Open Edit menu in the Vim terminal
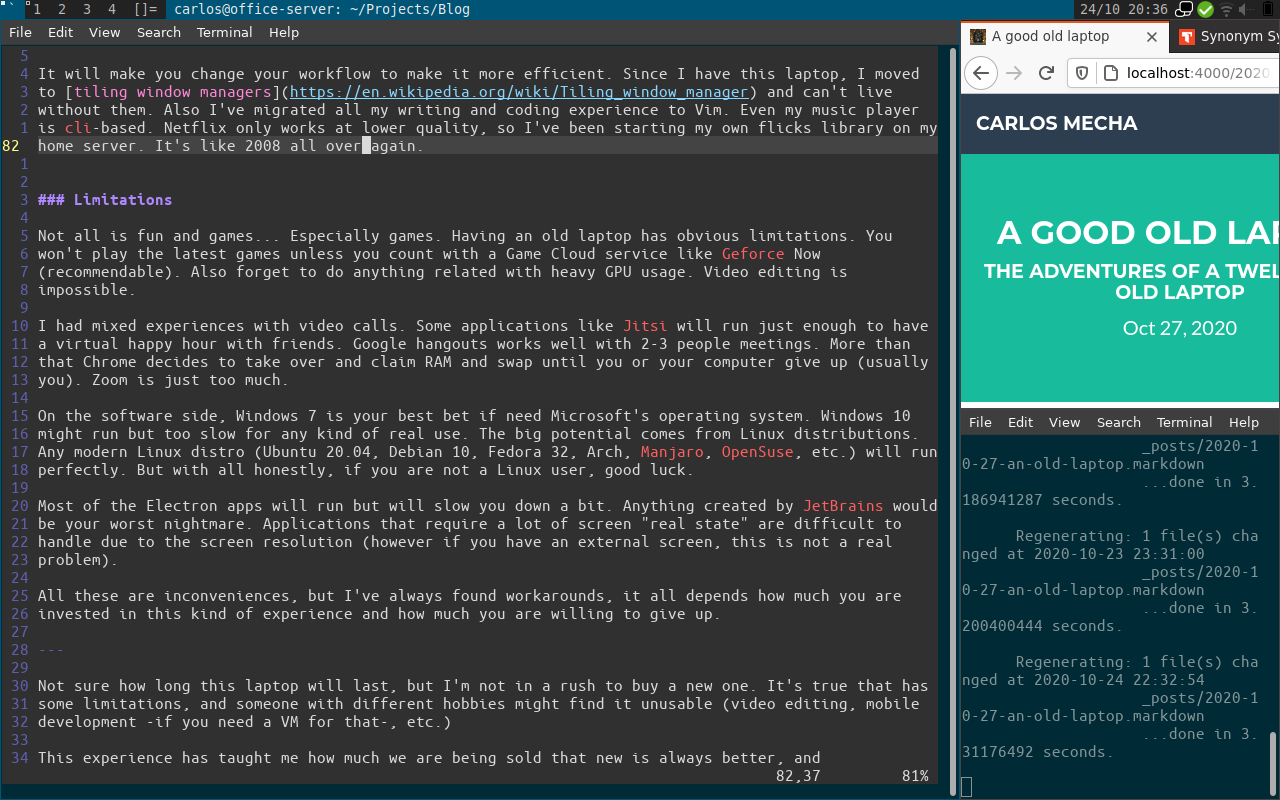 pyautogui.click(x=61, y=32)
